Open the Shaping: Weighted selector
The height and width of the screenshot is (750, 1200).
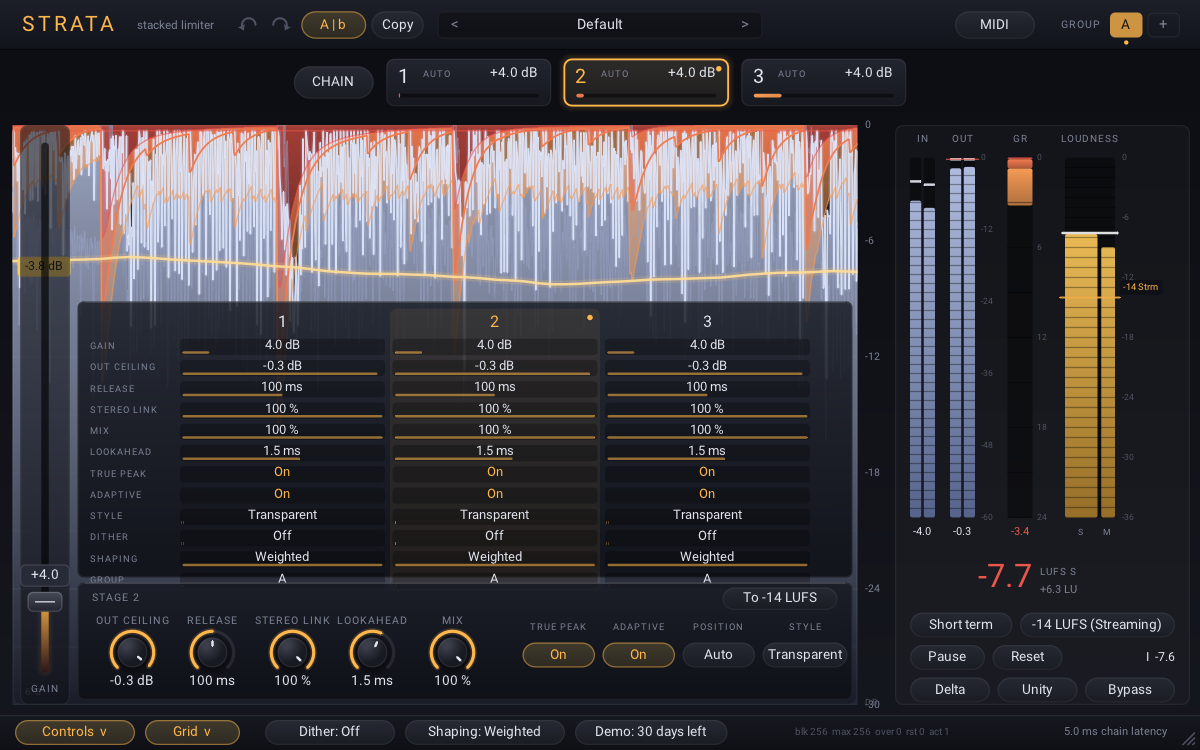coord(484,732)
